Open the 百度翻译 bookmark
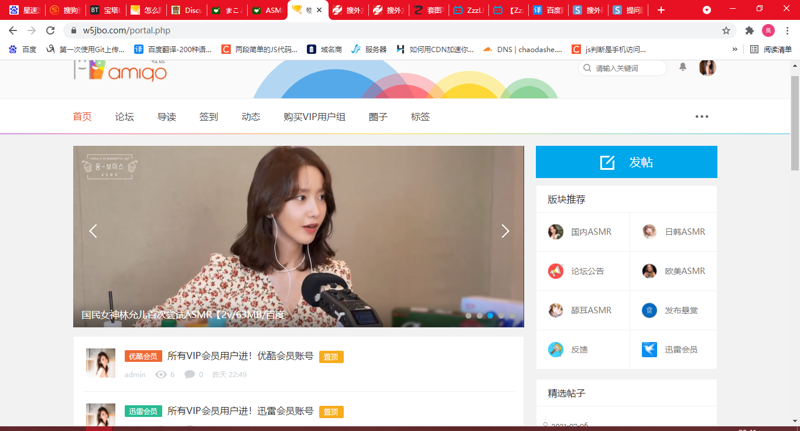The width and height of the screenshot is (800, 431). point(173,49)
